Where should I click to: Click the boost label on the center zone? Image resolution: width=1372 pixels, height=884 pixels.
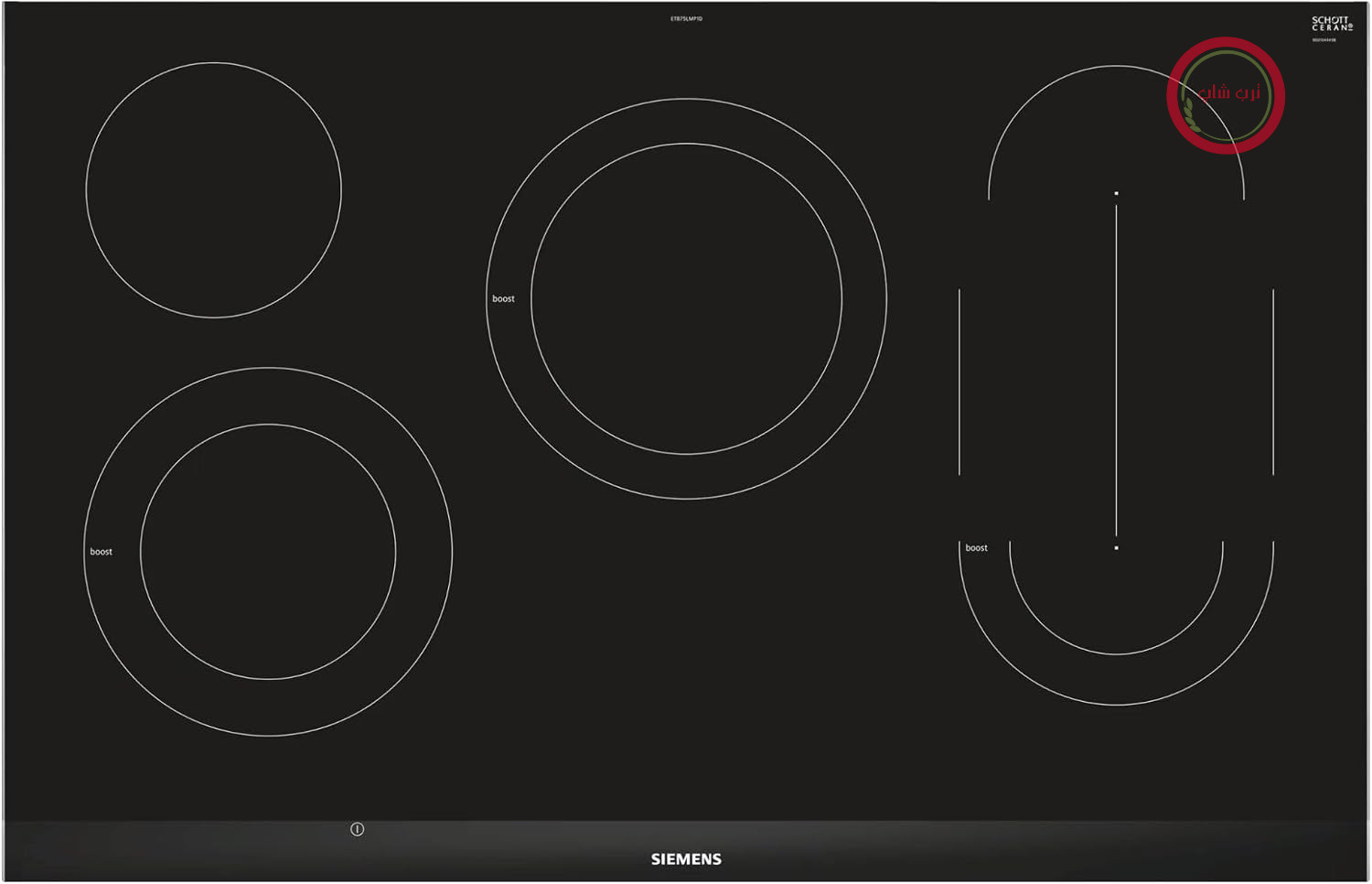pyautogui.click(x=503, y=299)
